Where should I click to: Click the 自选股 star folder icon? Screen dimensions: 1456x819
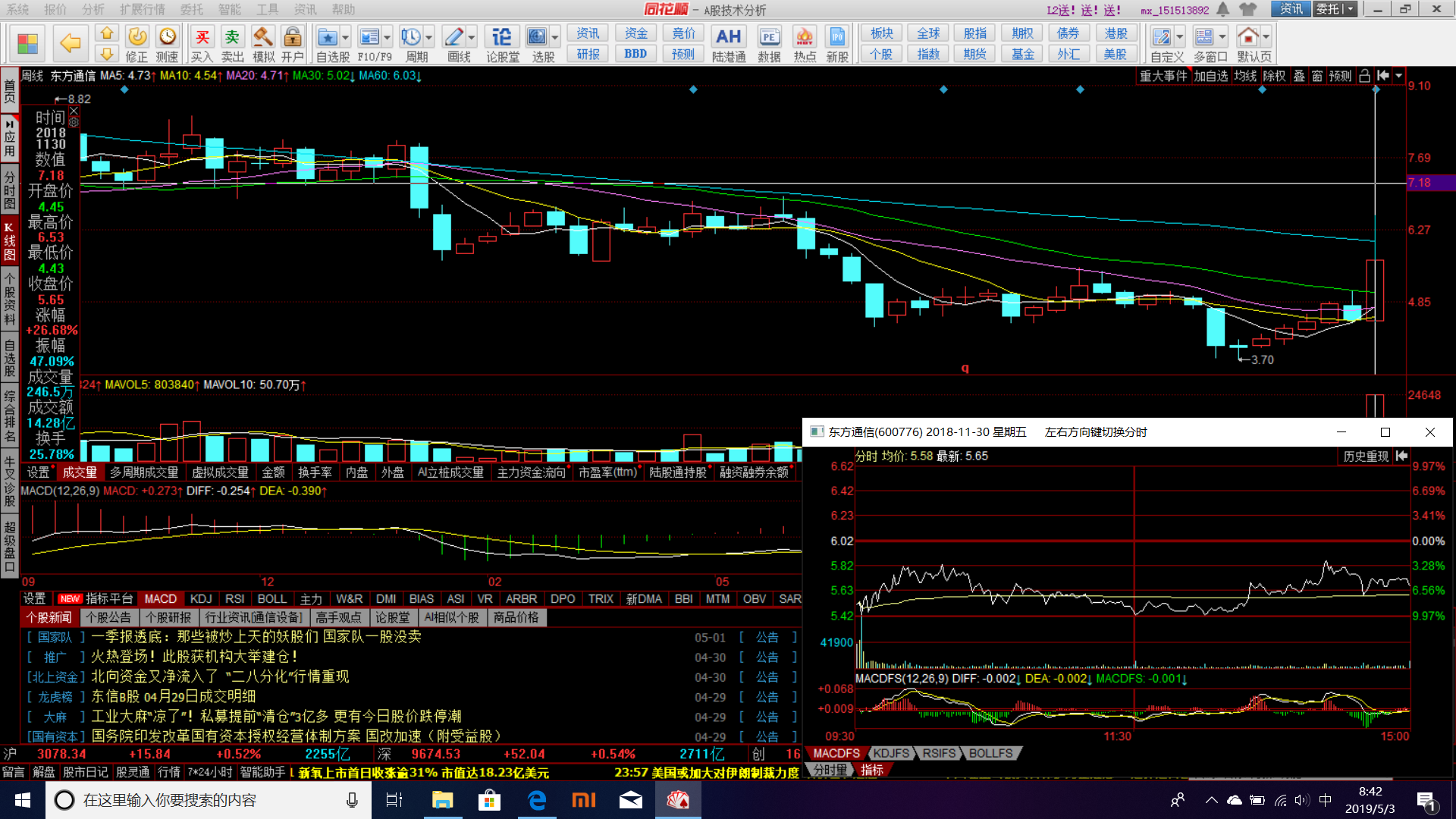coord(328,37)
